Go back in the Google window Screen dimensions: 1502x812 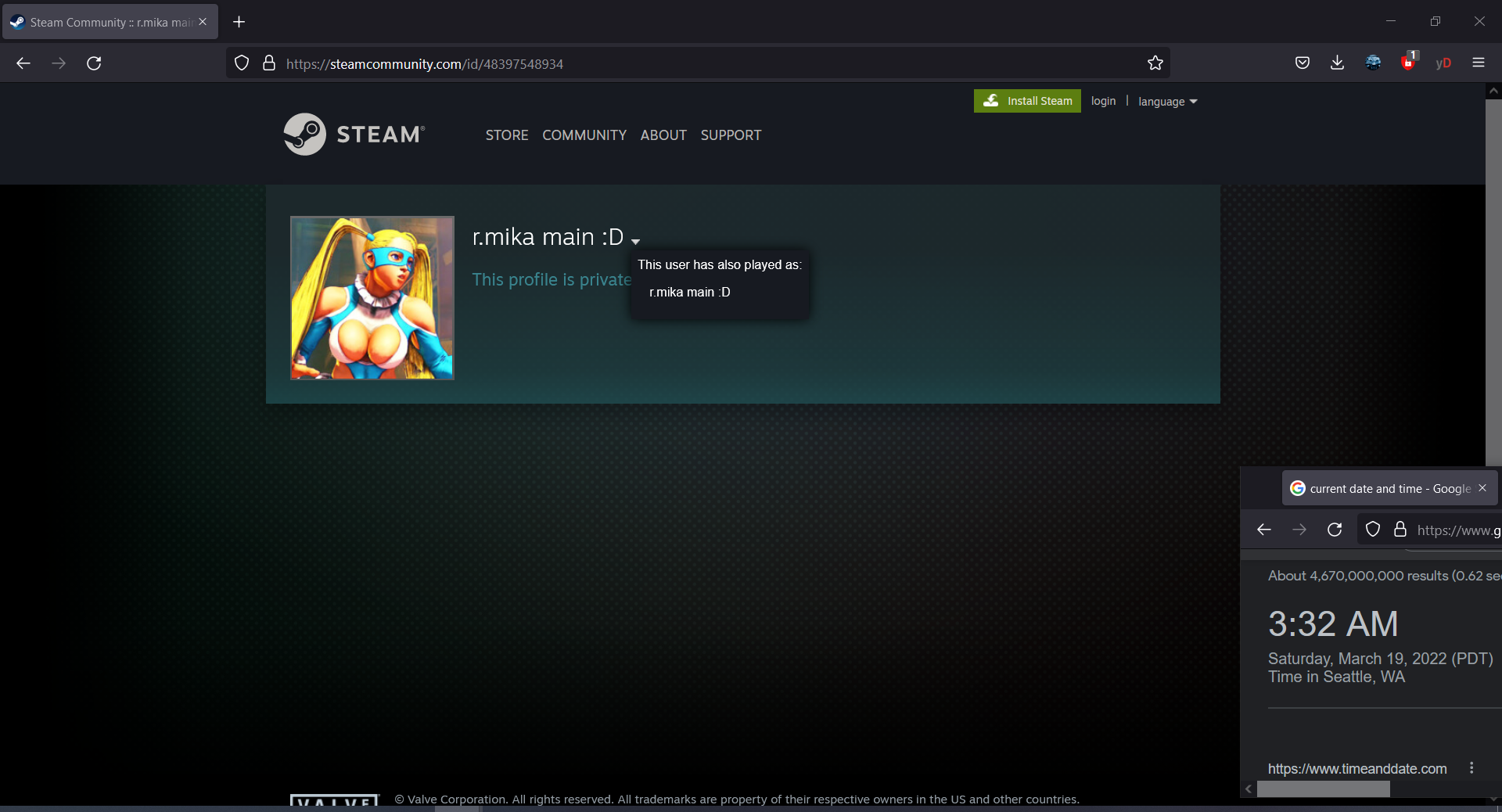pyautogui.click(x=1264, y=530)
